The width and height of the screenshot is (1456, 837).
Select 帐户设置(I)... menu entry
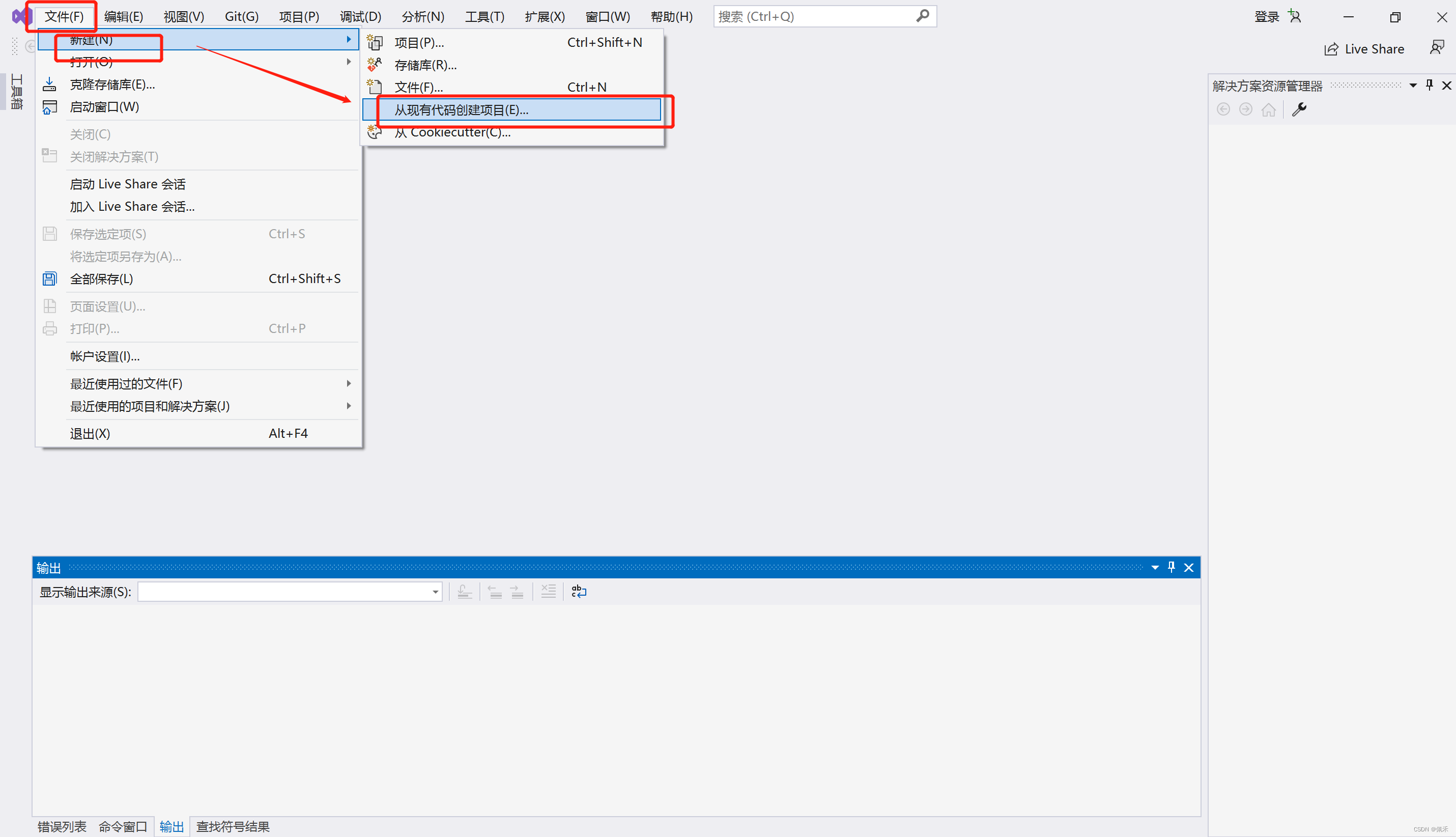[199, 356]
